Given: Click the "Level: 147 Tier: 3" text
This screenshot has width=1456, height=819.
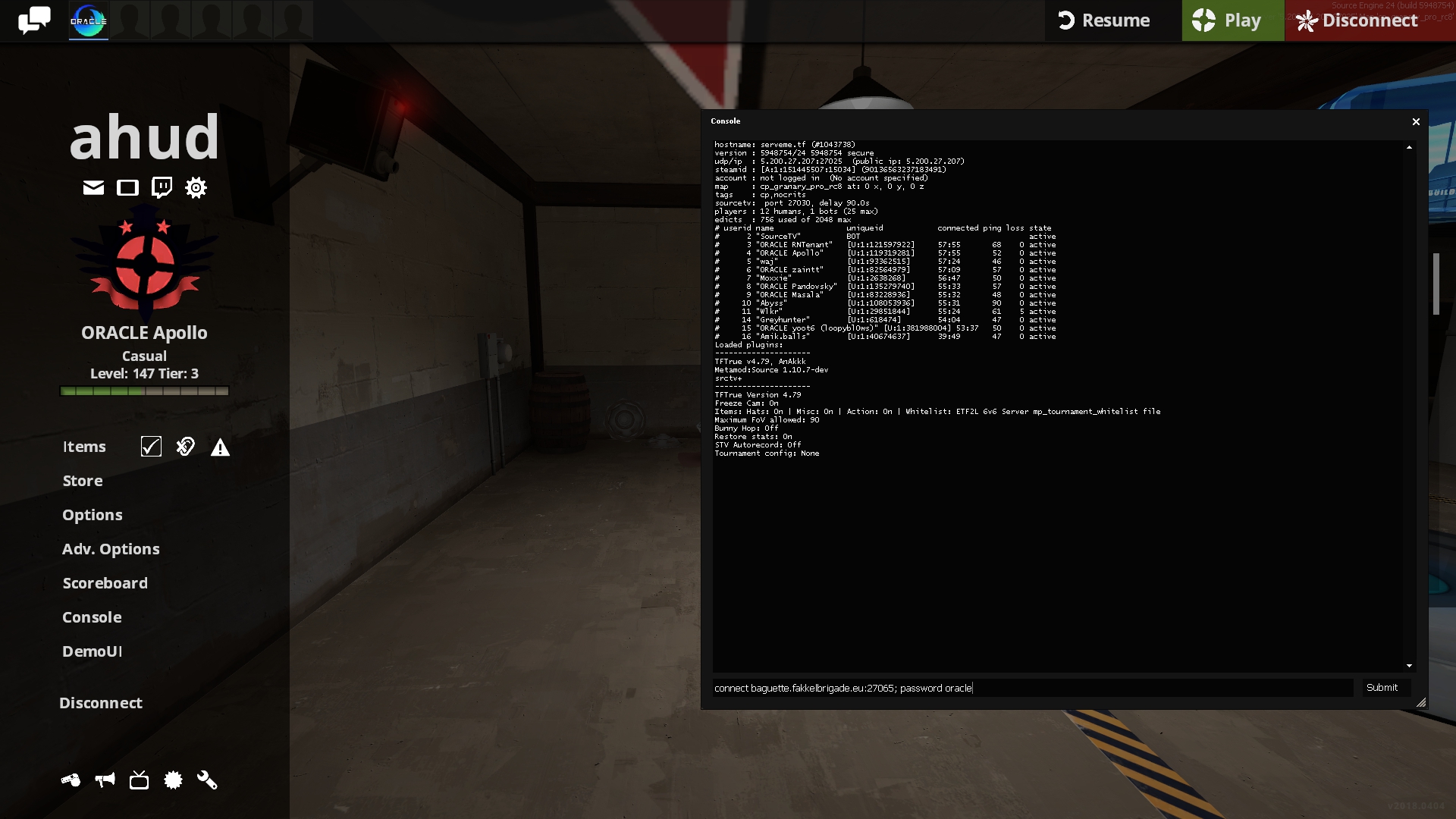Looking at the screenshot, I should pos(144,374).
